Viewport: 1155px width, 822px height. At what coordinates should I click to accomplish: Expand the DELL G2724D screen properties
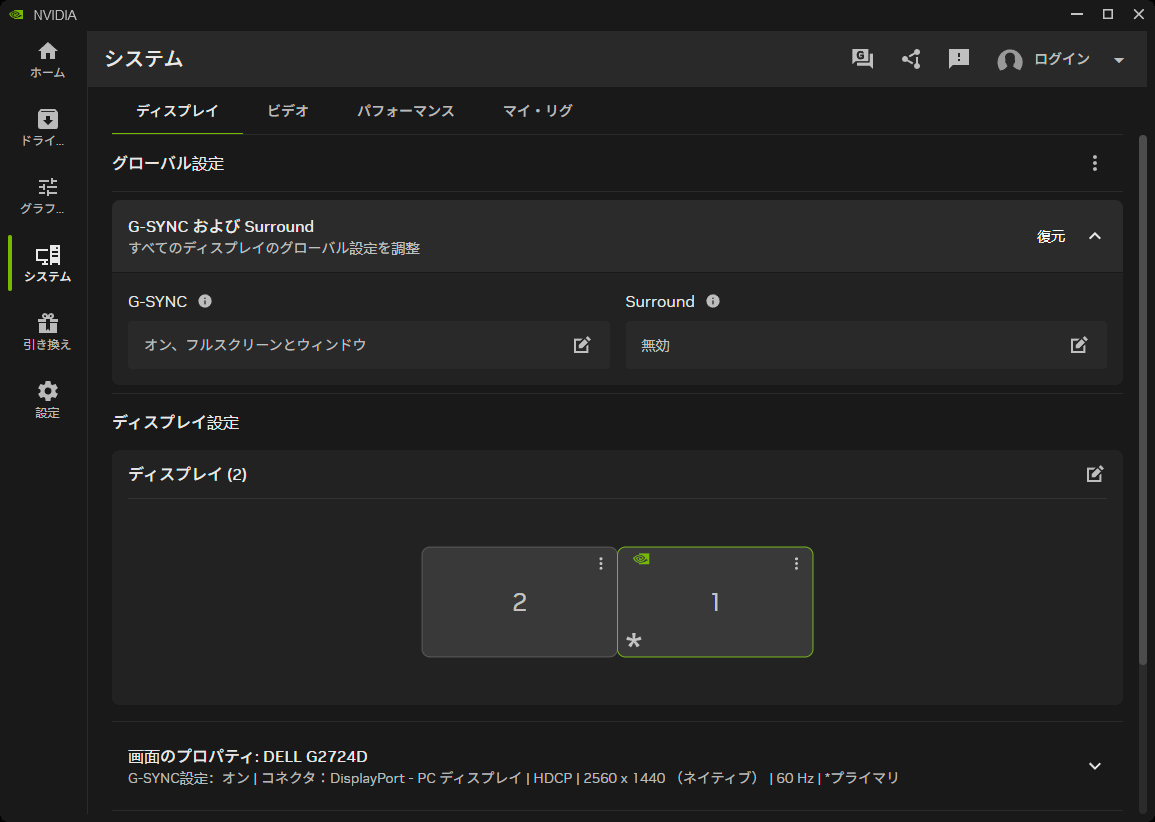(1095, 766)
